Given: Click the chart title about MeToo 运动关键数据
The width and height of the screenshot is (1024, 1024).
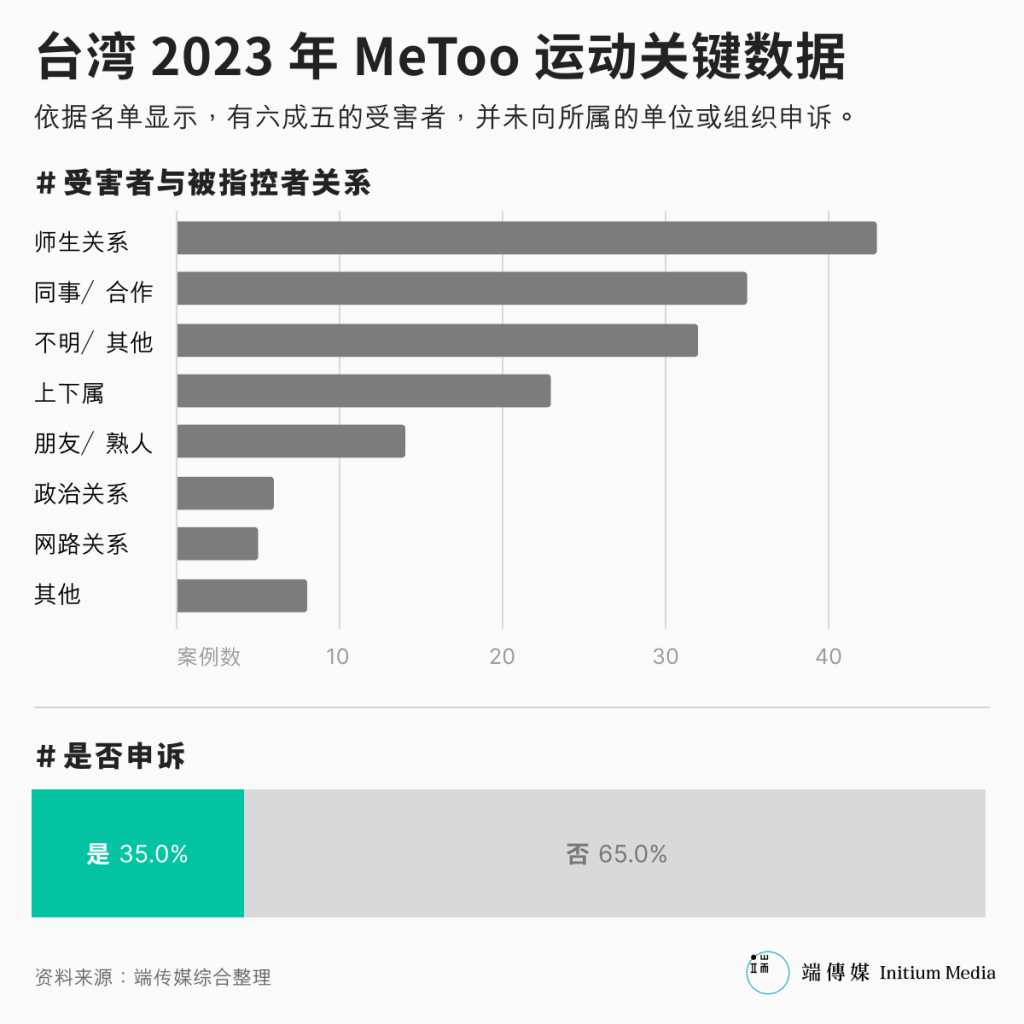Looking at the screenshot, I should click(441, 58).
